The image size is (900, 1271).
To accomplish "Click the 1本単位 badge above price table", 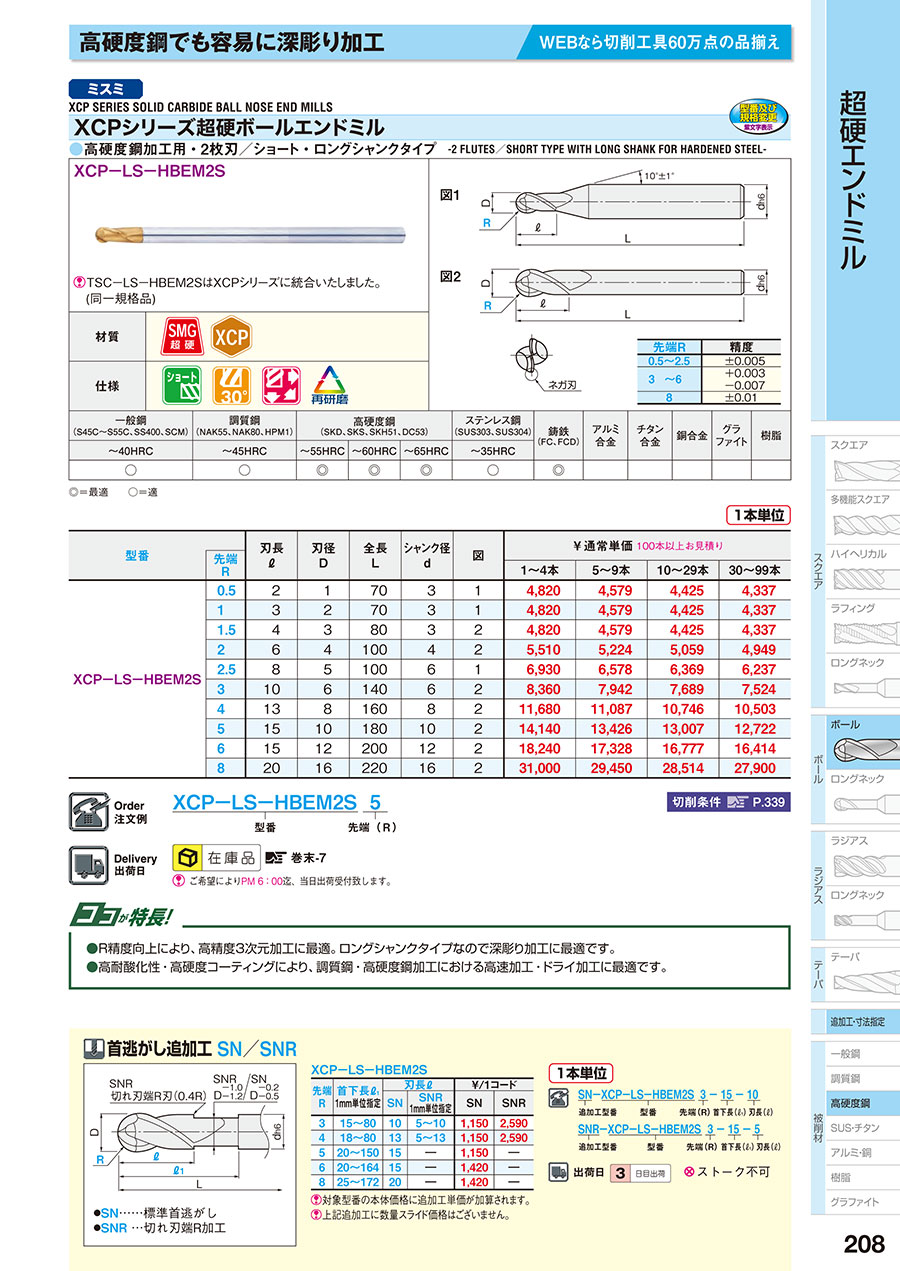I will [x=757, y=515].
